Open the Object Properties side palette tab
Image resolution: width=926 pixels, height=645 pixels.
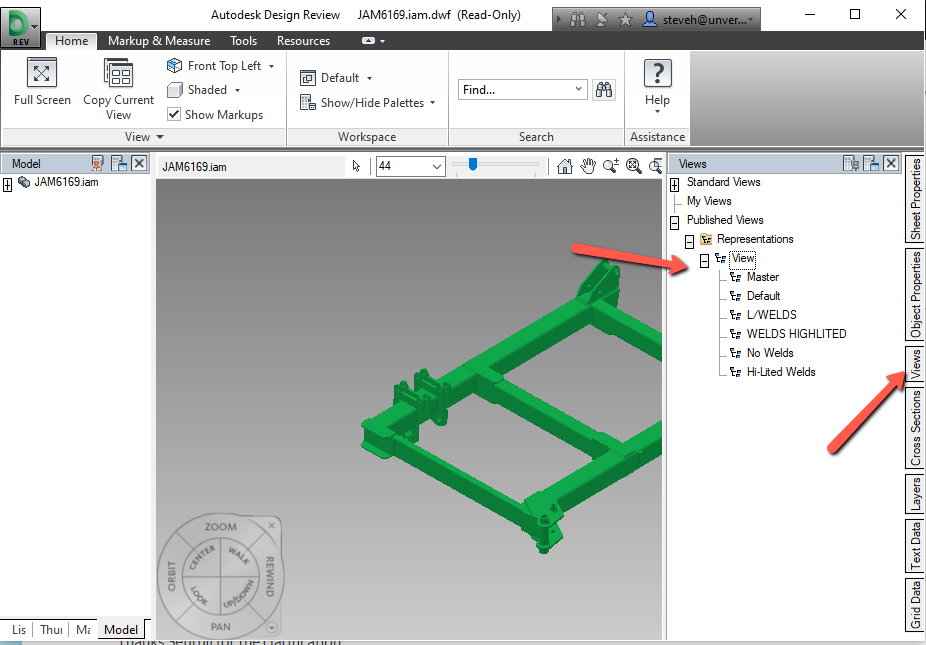click(x=915, y=294)
